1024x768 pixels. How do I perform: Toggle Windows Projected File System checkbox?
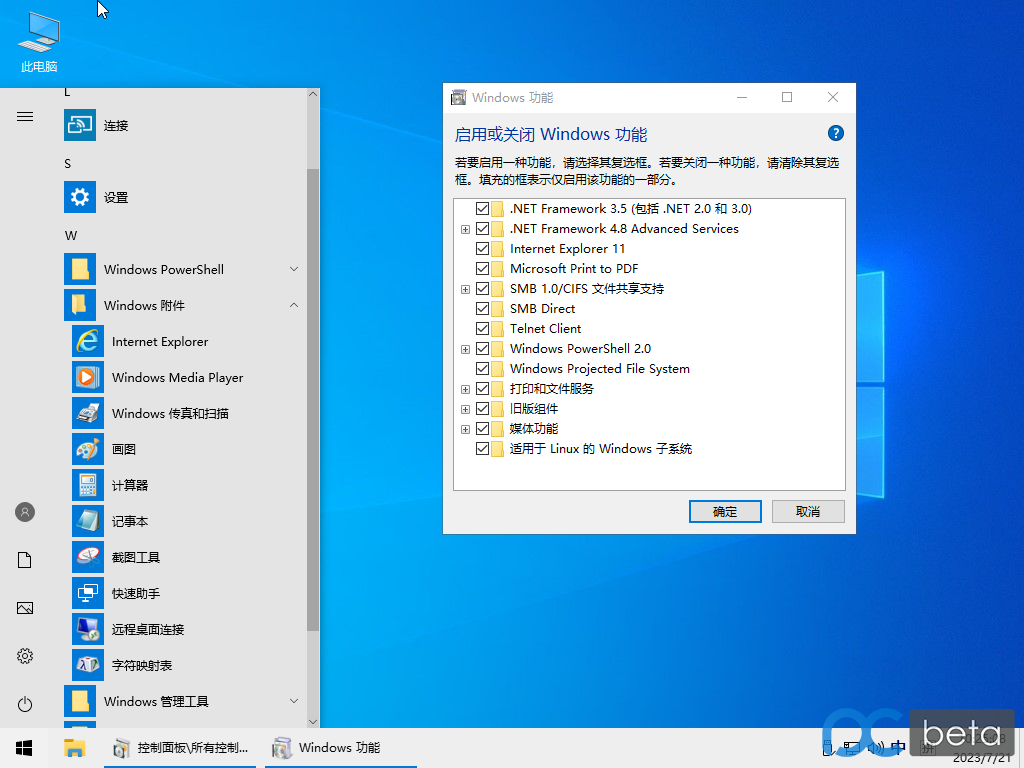click(x=483, y=368)
